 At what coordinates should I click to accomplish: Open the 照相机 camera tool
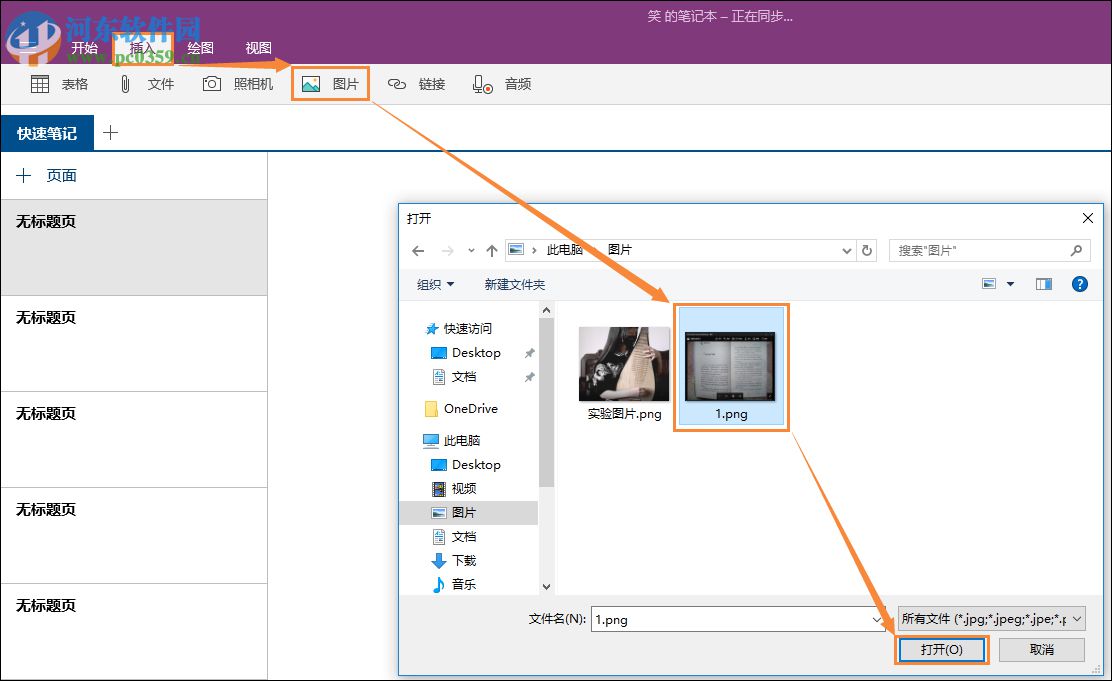[211, 84]
